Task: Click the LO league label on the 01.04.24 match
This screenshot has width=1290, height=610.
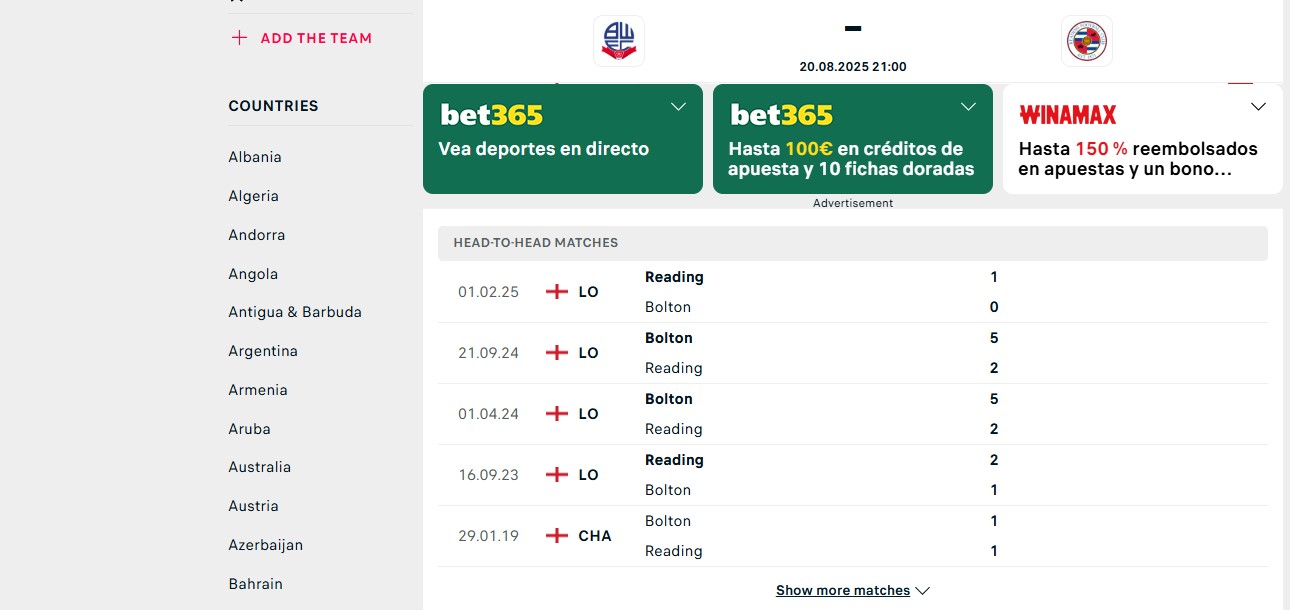Action: click(588, 413)
